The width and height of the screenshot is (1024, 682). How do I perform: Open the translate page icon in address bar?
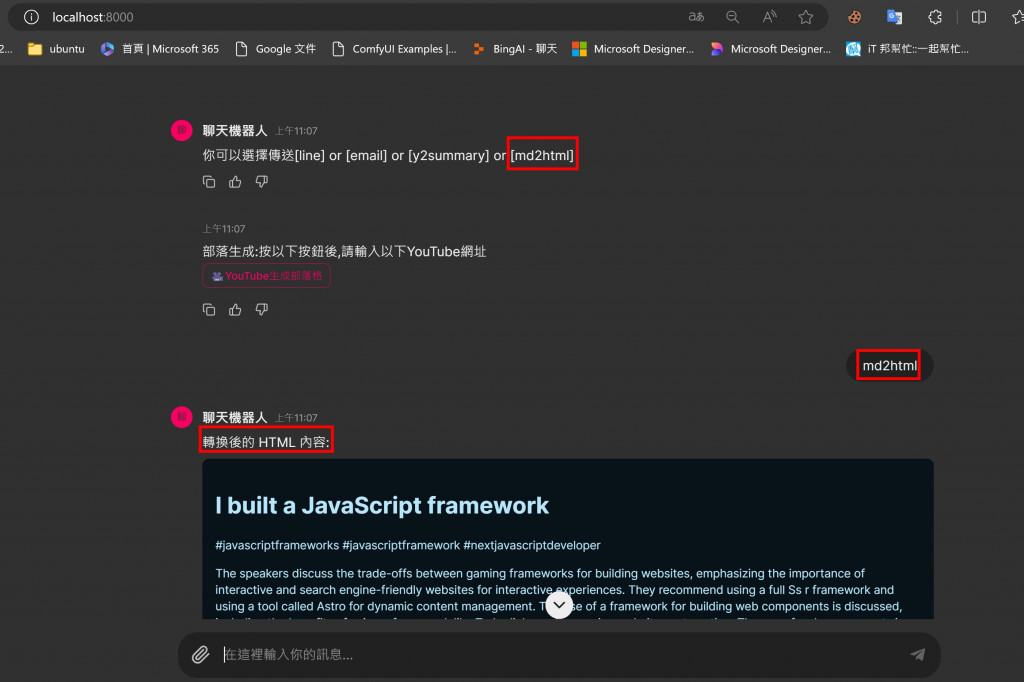696,17
